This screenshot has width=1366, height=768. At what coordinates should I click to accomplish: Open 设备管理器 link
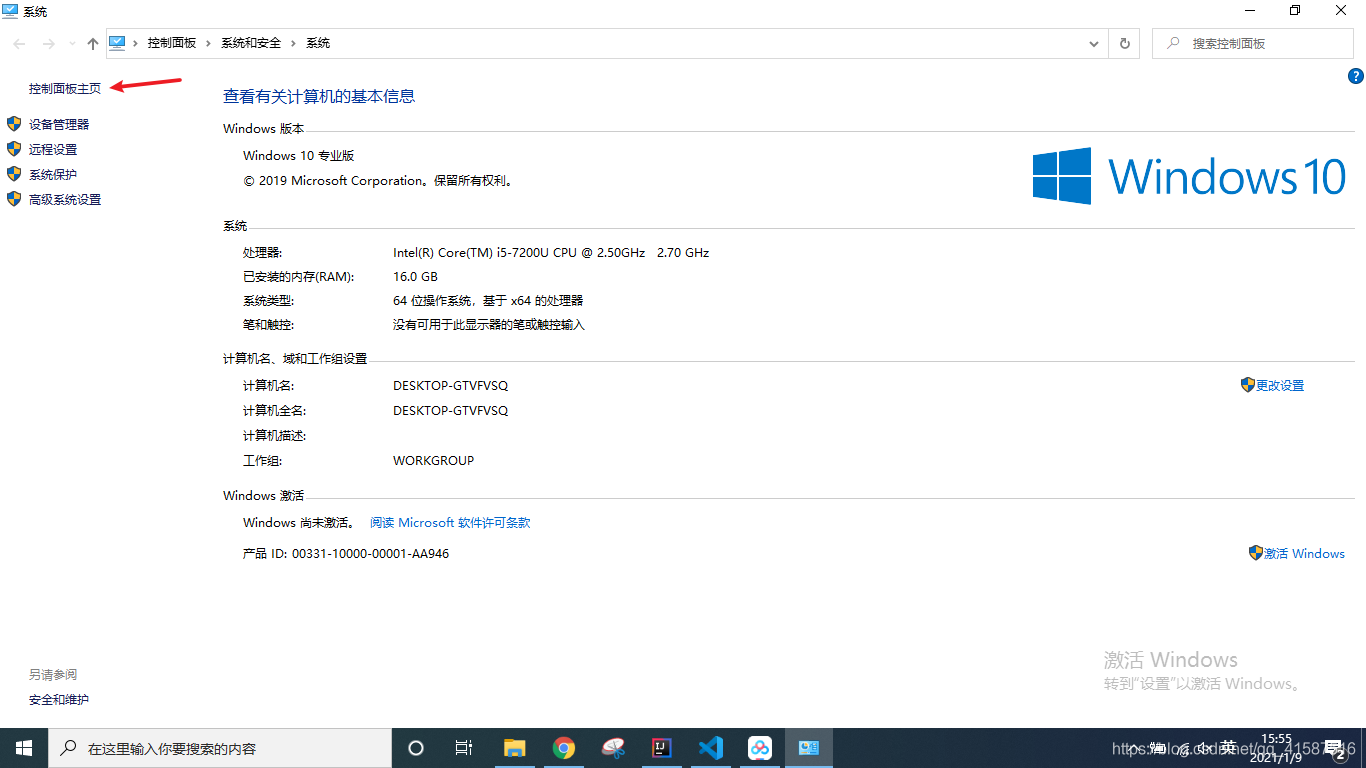click(x=59, y=124)
